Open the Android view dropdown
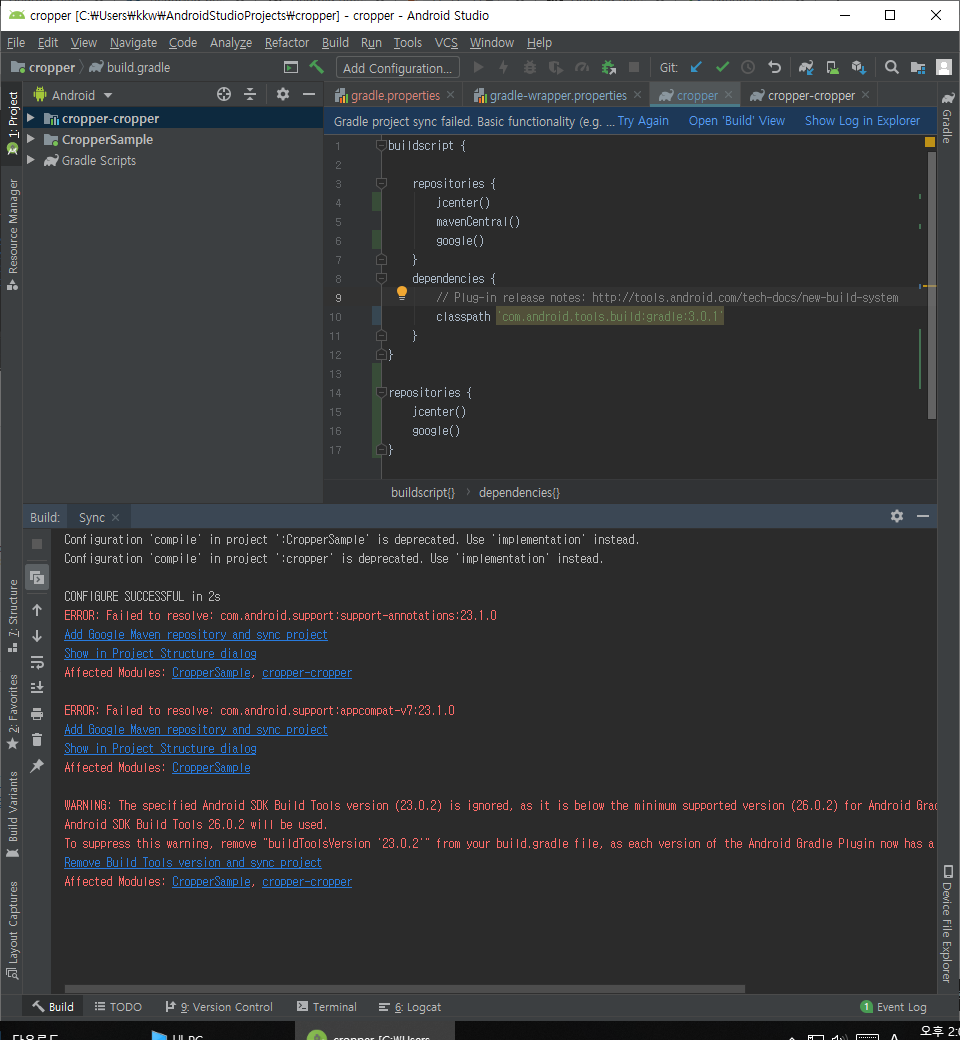This screenshot has height=1040, width=960. tap(73, 95)
